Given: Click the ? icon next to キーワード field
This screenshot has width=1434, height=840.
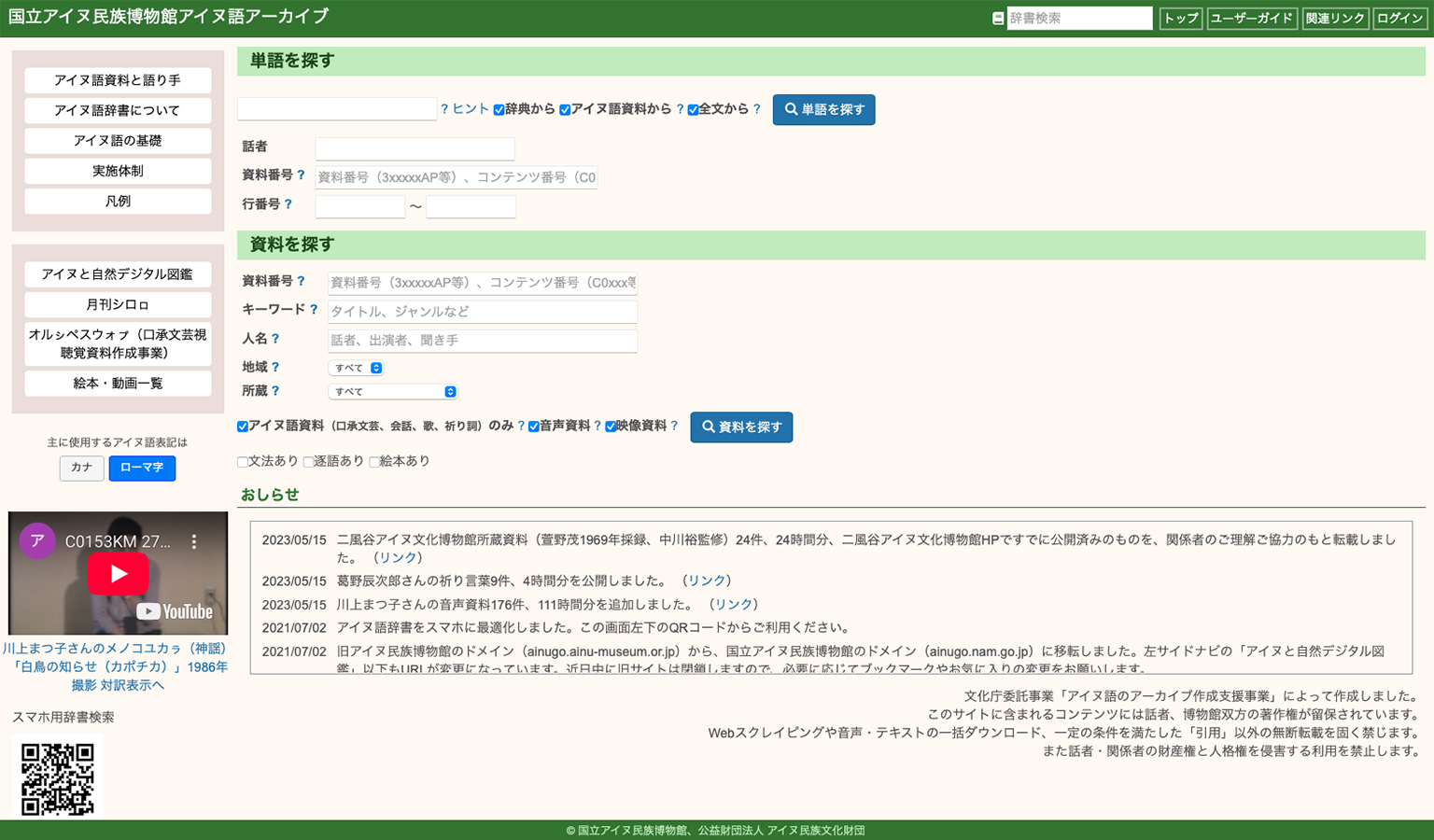Looking at the screenshot, I should pos(314,310).
